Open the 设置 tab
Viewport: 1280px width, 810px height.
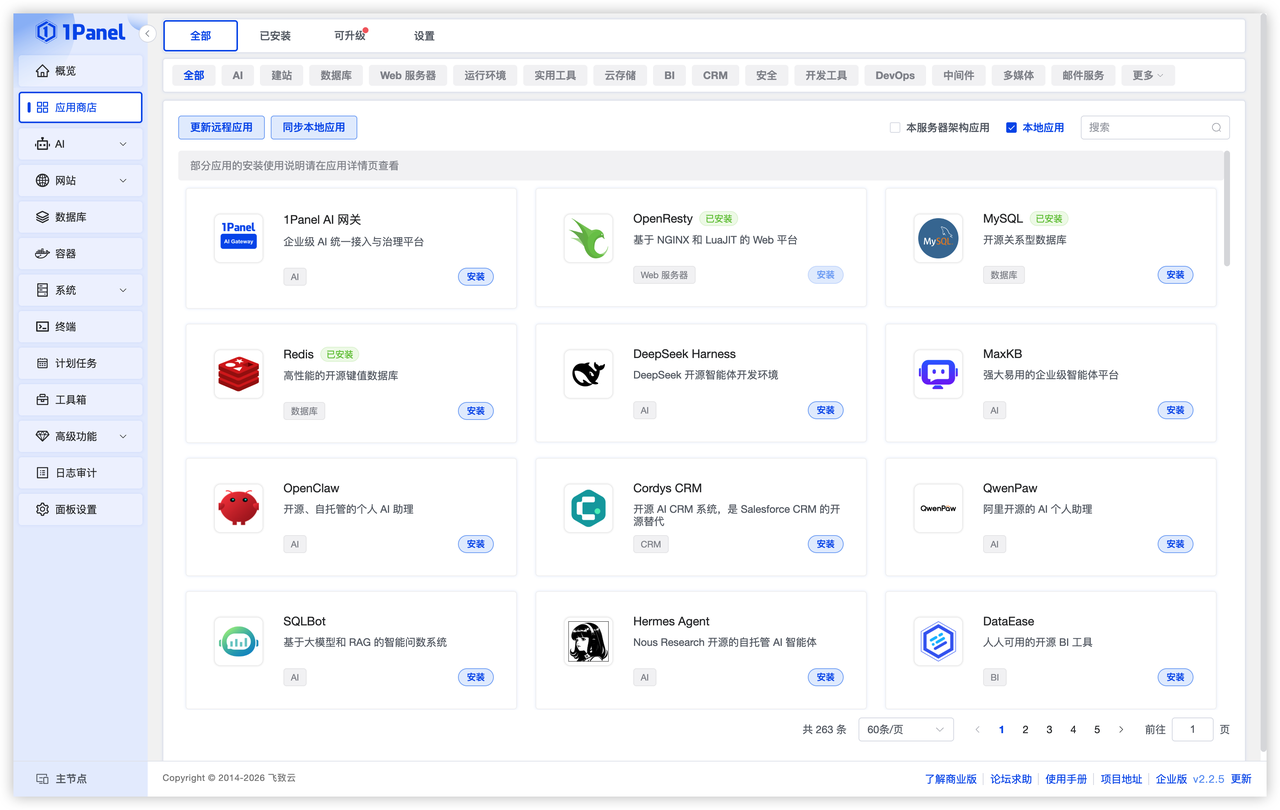[x=424, y=36]
